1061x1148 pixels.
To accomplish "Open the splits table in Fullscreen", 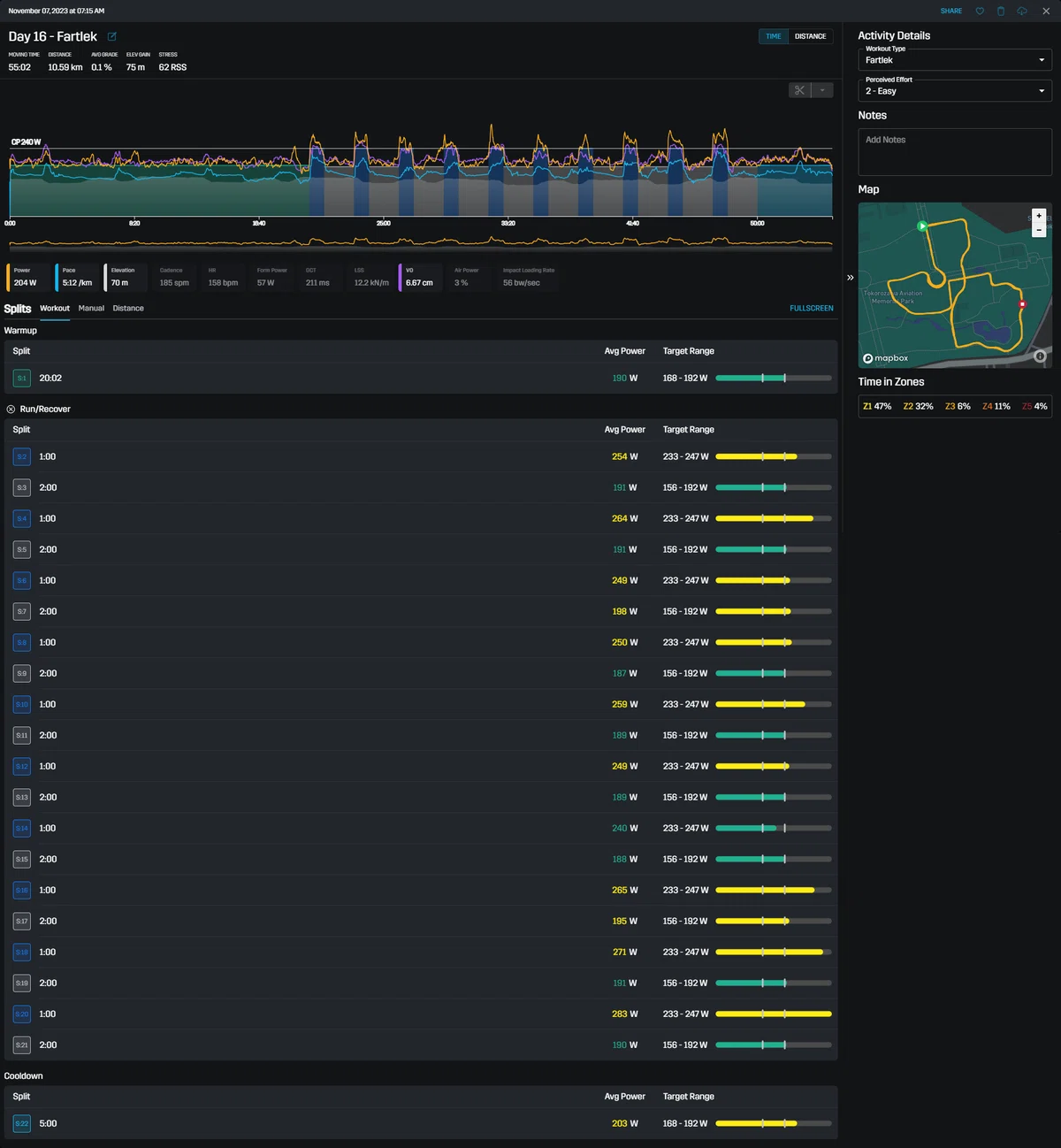I will 812,309.
